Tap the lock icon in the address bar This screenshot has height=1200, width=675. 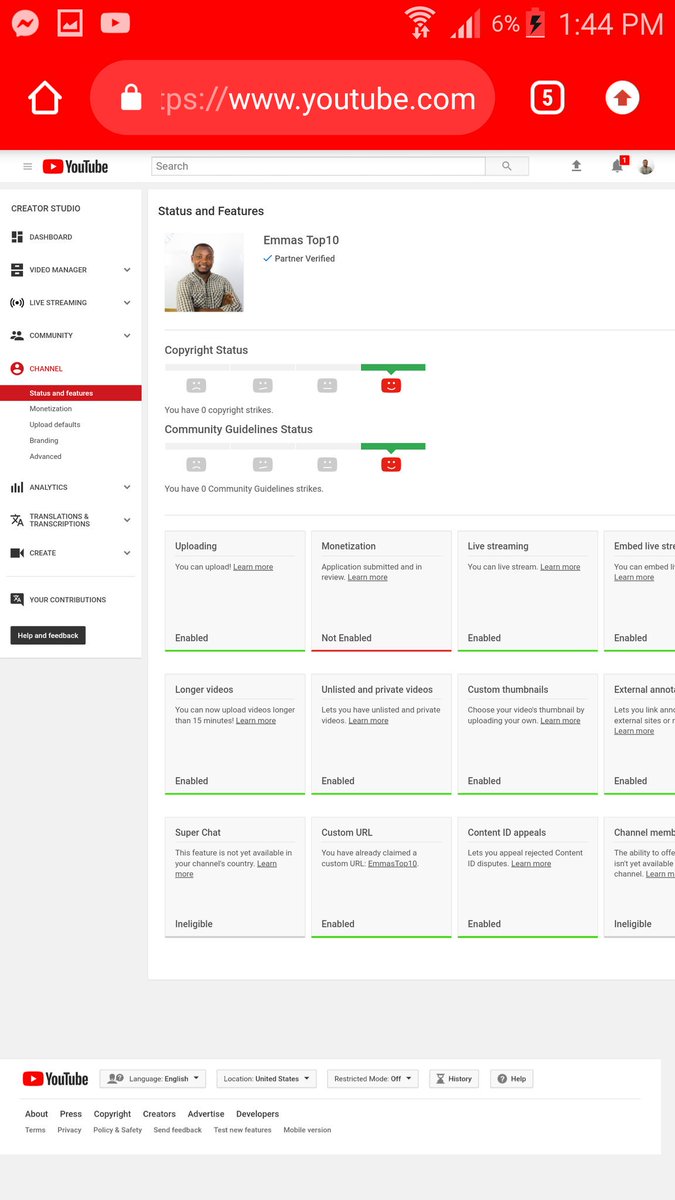tap(131, 98)
